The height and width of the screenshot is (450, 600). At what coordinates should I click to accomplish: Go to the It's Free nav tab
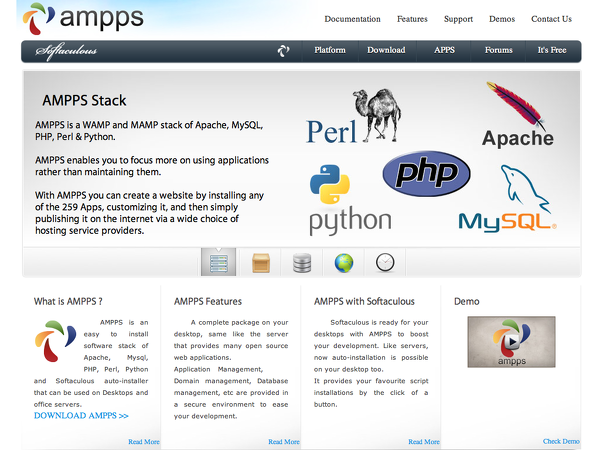pos(552,51)
